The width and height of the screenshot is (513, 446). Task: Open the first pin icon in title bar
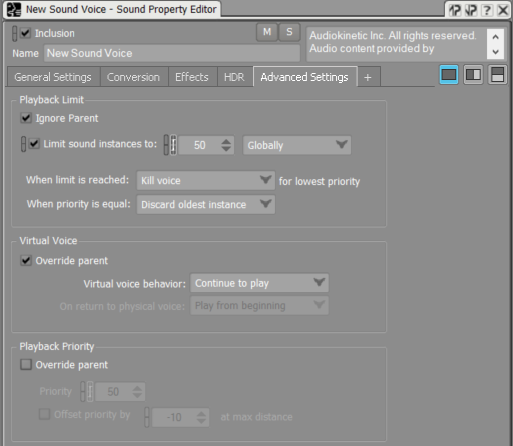coord(455,10)
